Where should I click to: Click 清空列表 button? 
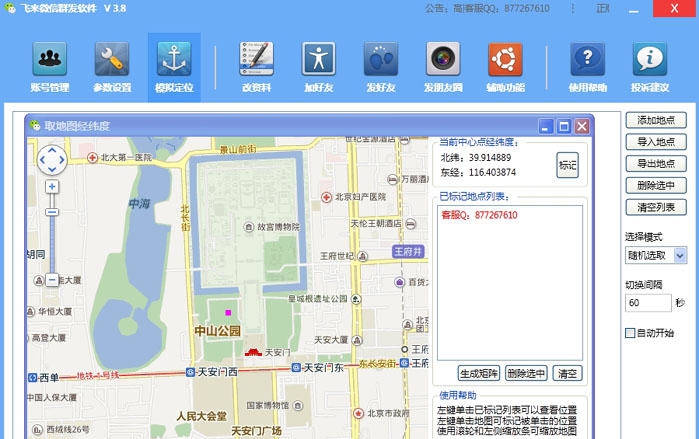[x=656, y=207]
